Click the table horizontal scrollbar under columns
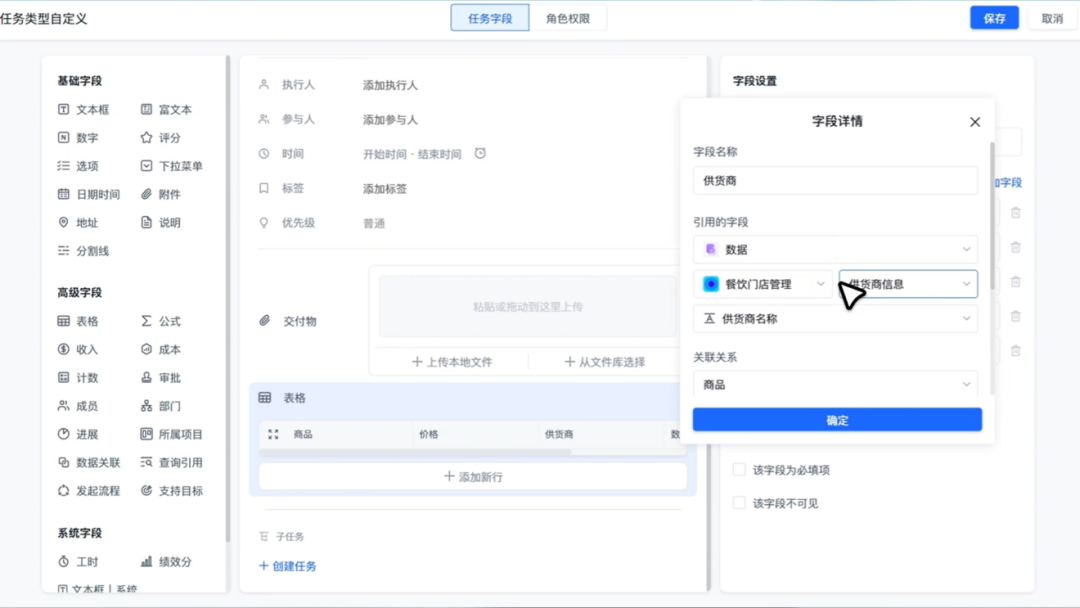The image size is (1080, 608). (x=415, y=452)
